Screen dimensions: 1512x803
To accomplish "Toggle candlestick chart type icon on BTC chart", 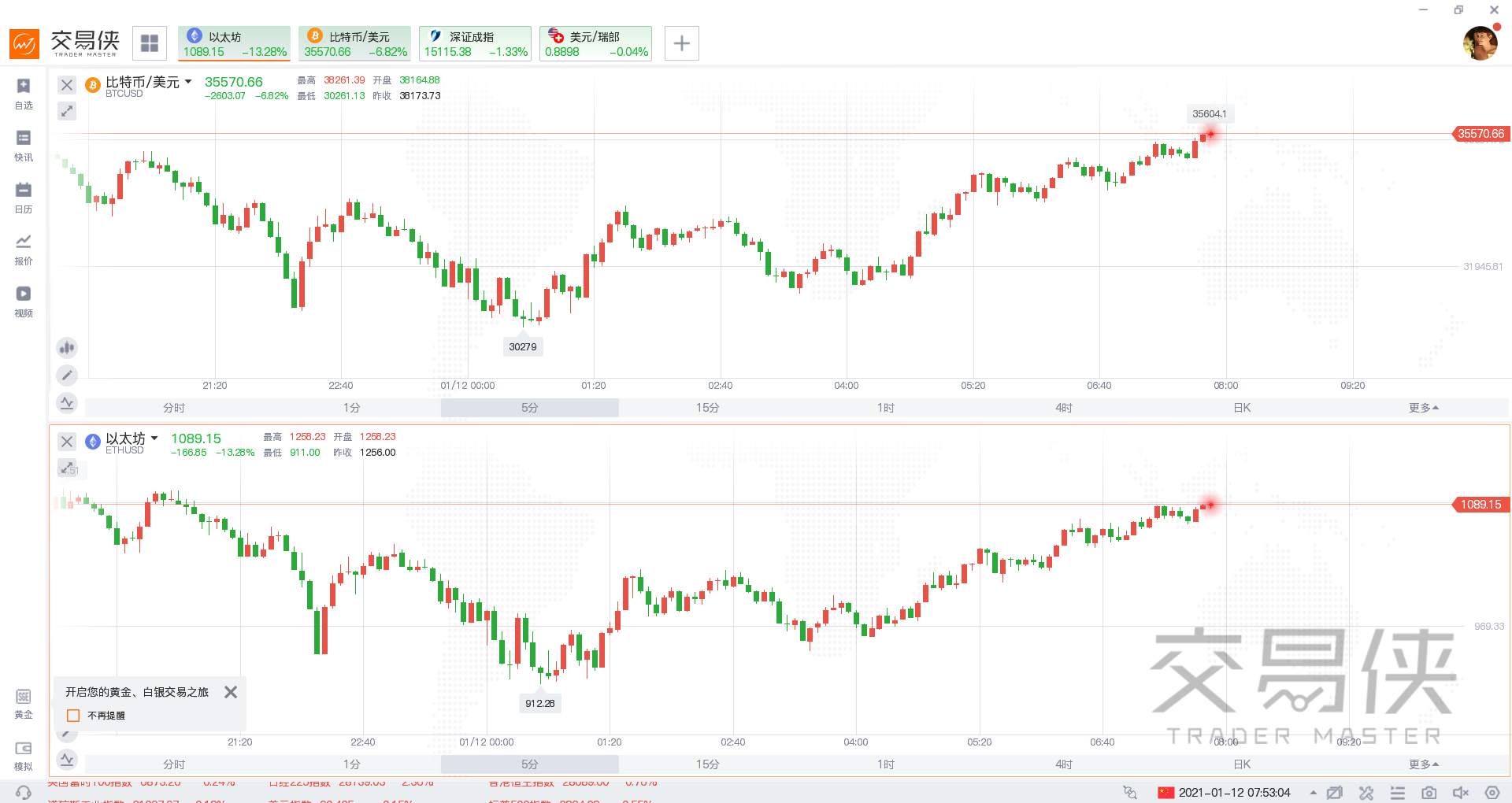I will pyautogui.click(x=67, y=347).
